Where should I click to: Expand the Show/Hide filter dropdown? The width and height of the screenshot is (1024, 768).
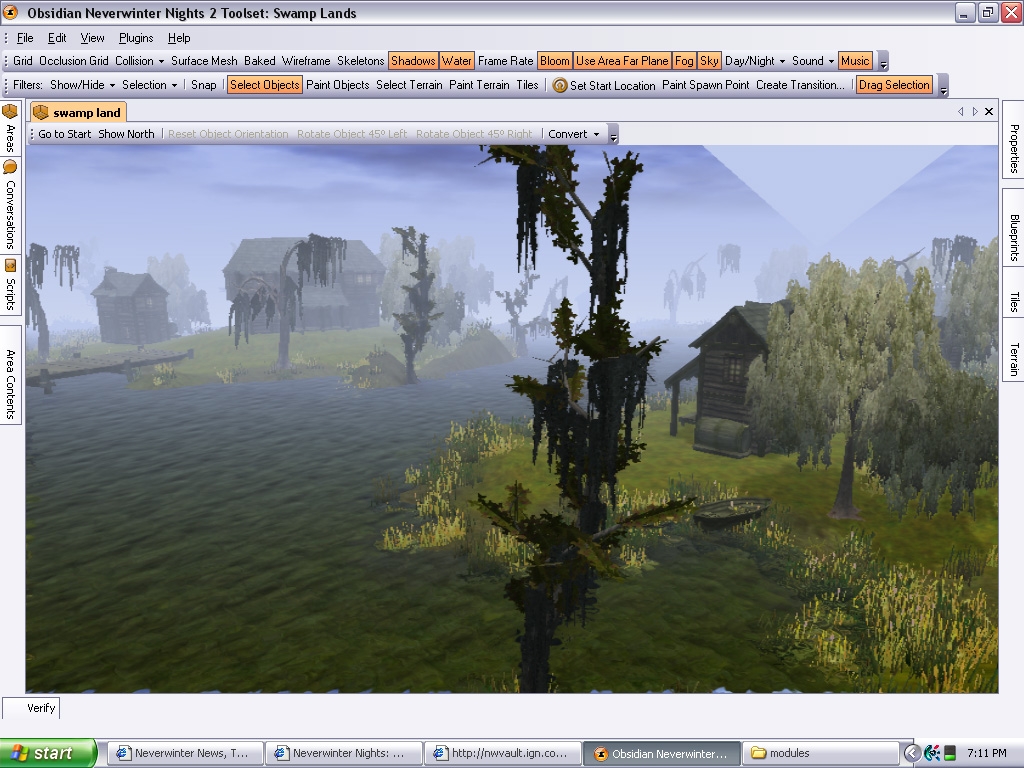83,85
